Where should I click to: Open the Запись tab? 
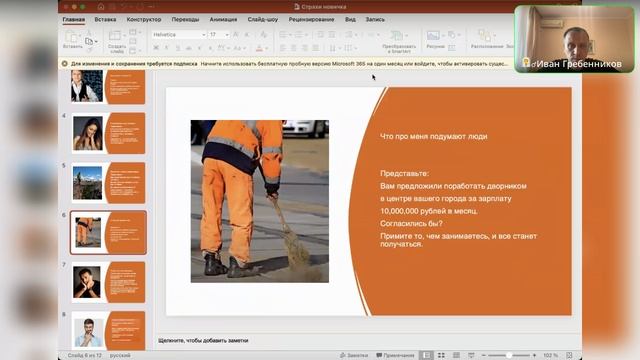(x=375, y=20)
